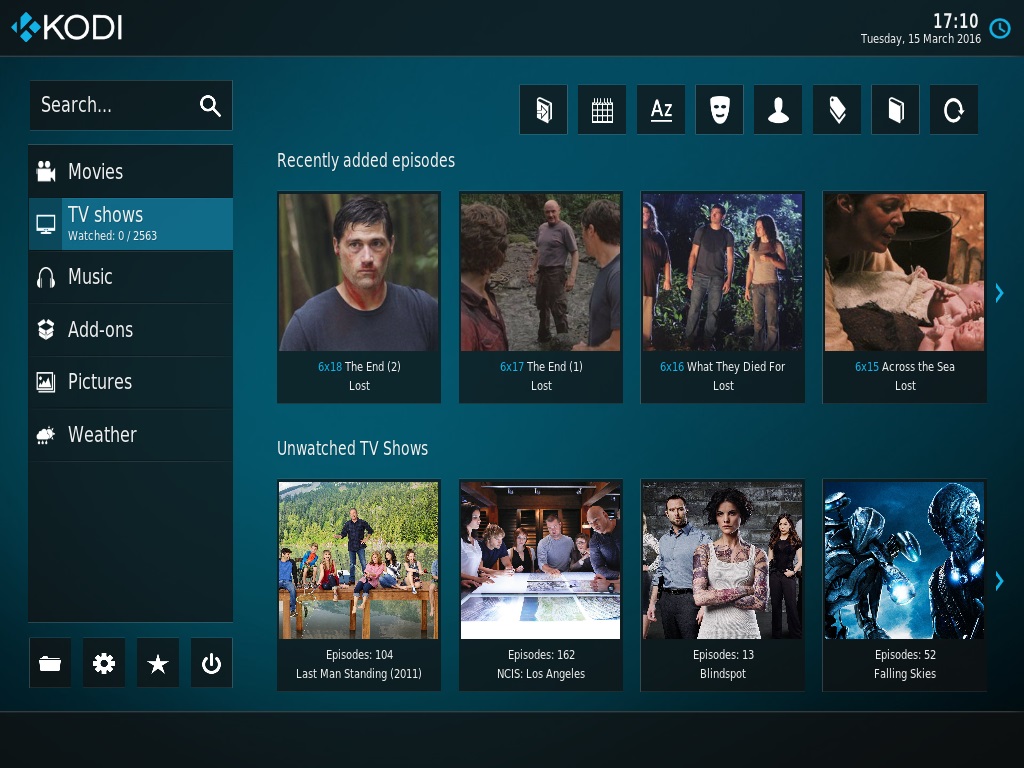The image size is (1024, 768).
Task: Open the A-Z titles icon
Action: coord(661,110)
